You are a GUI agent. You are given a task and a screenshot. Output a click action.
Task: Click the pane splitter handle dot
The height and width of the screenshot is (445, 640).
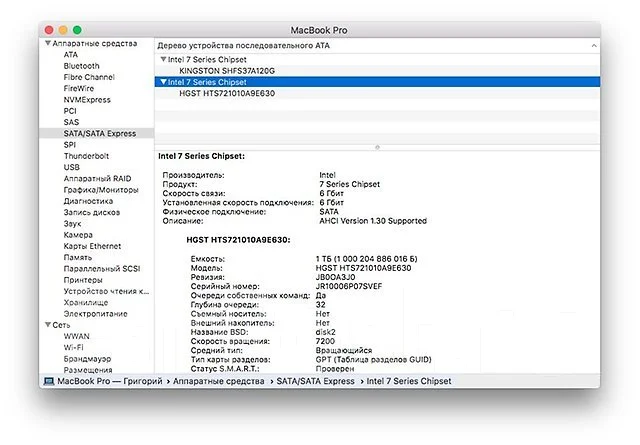pyautogui.click(x=377, y=147)
